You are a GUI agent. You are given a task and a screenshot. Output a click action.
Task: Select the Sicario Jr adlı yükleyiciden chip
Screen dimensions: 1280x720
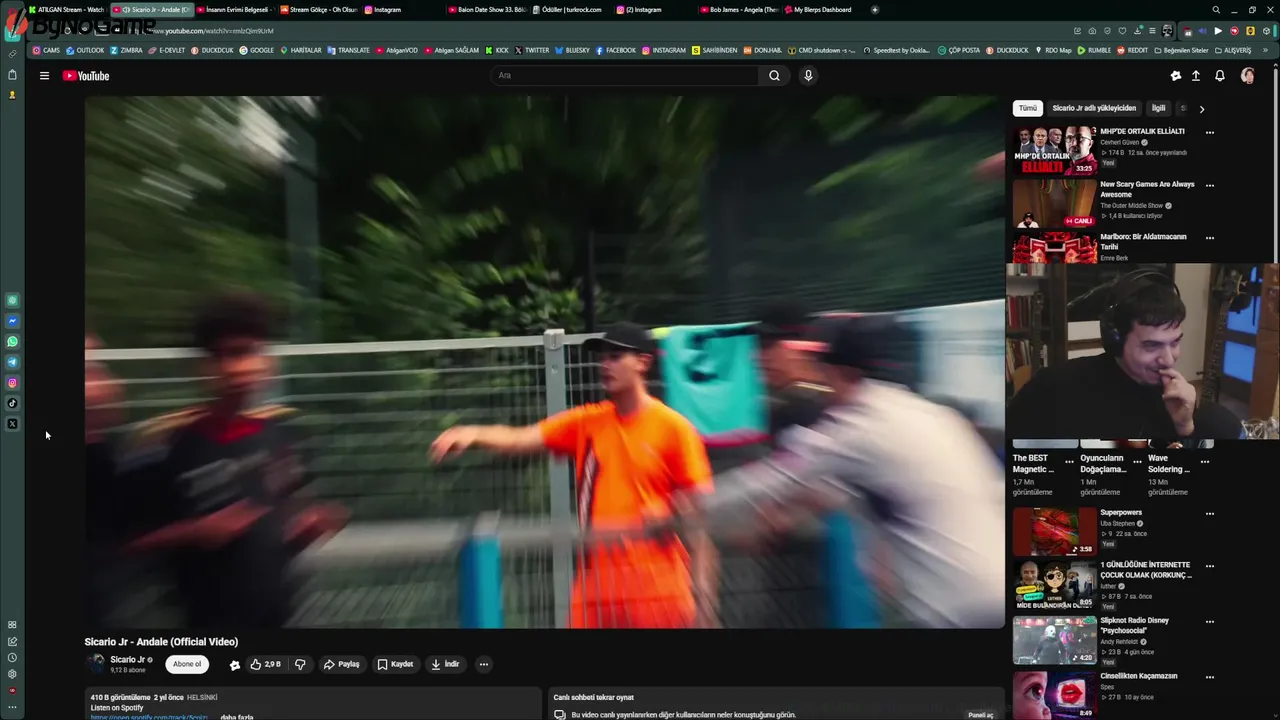(x=1094, y=108)
